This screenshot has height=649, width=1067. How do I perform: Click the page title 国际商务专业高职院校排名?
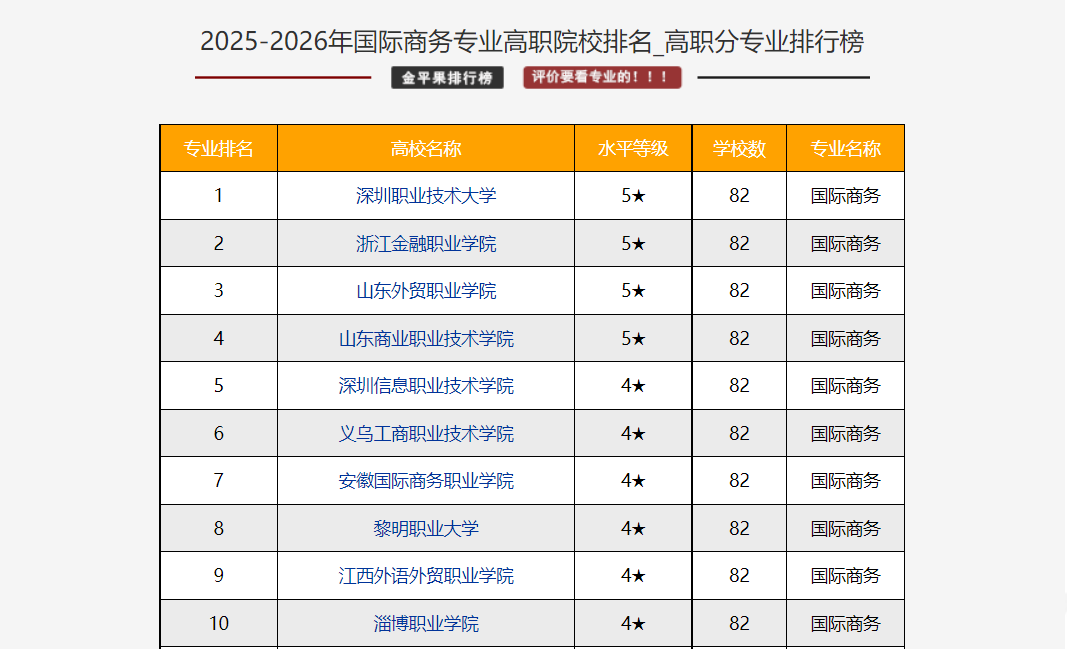pos(532,42)
